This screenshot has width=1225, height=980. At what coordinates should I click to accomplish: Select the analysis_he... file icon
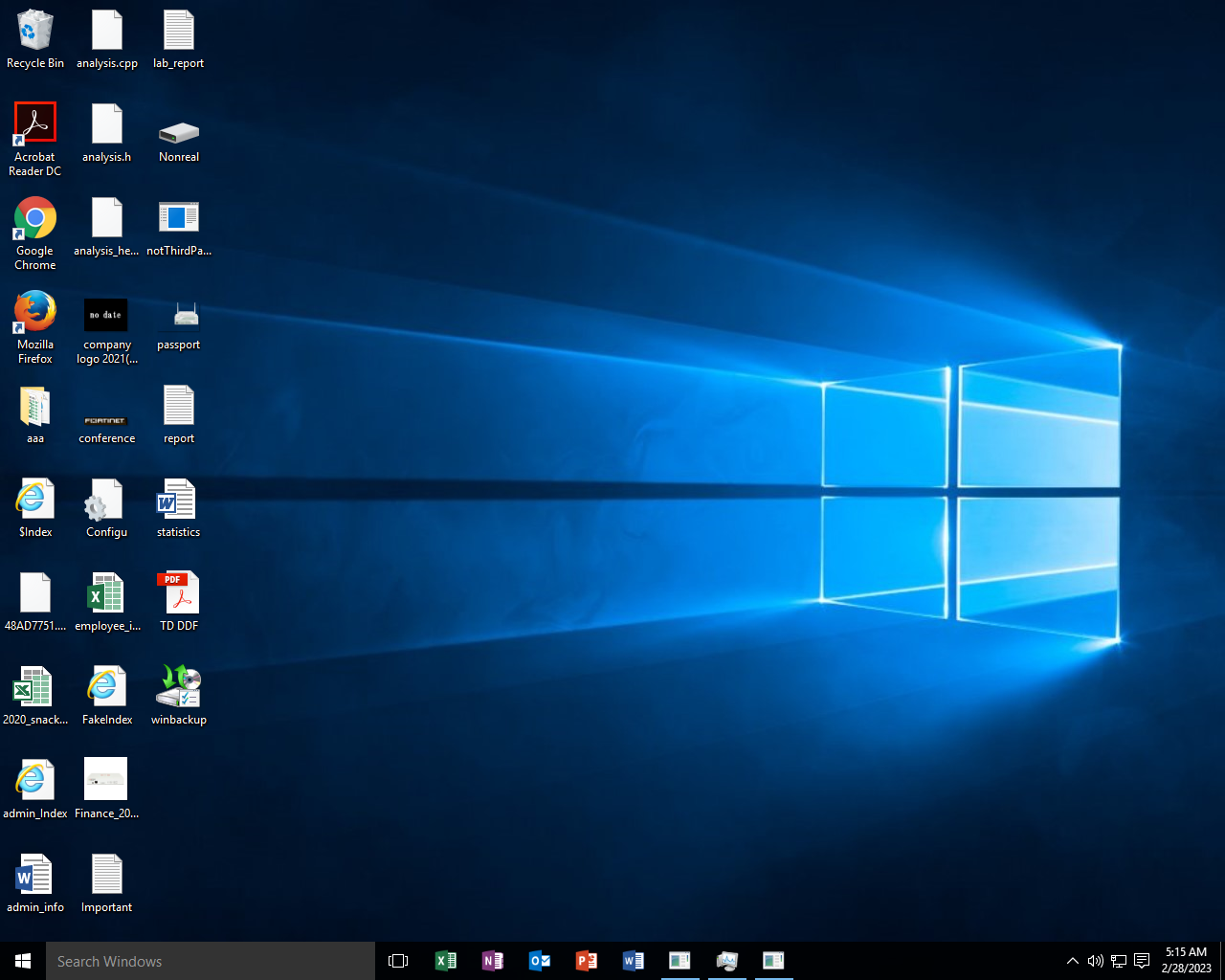[x=107, y=227]
